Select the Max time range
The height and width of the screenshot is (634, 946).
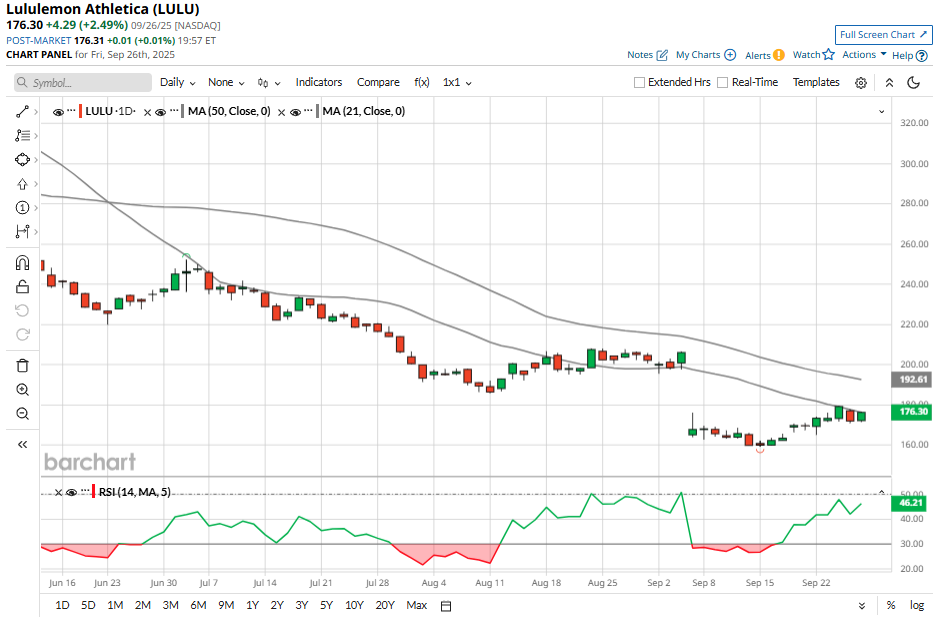[416, 606]
